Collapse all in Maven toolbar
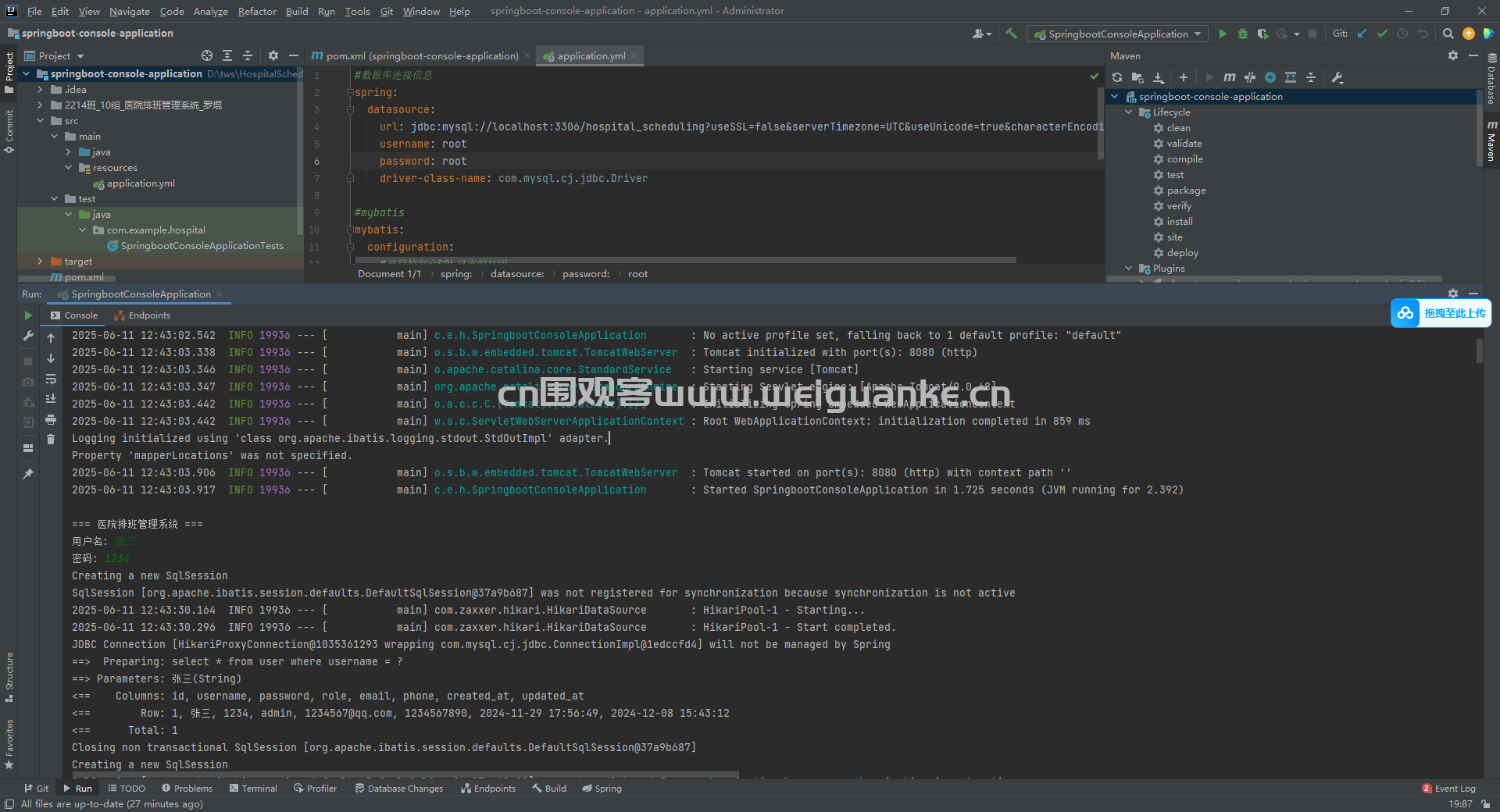This screenshot has height=812, width=1500. [x=1311, y=77]
